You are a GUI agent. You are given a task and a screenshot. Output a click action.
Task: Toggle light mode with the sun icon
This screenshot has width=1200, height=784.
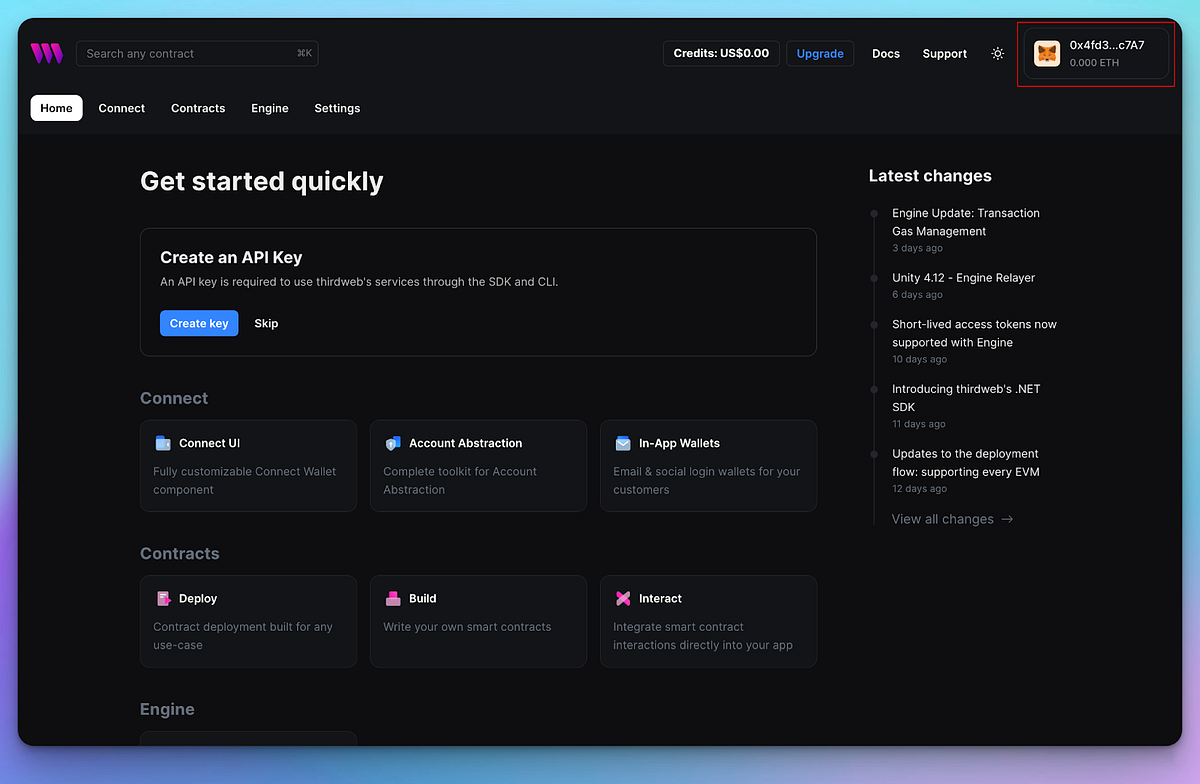coord(997,54)
